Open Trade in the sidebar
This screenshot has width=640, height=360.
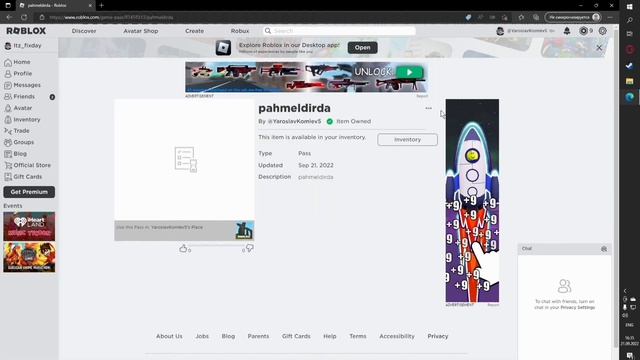(x=17, y=131)
